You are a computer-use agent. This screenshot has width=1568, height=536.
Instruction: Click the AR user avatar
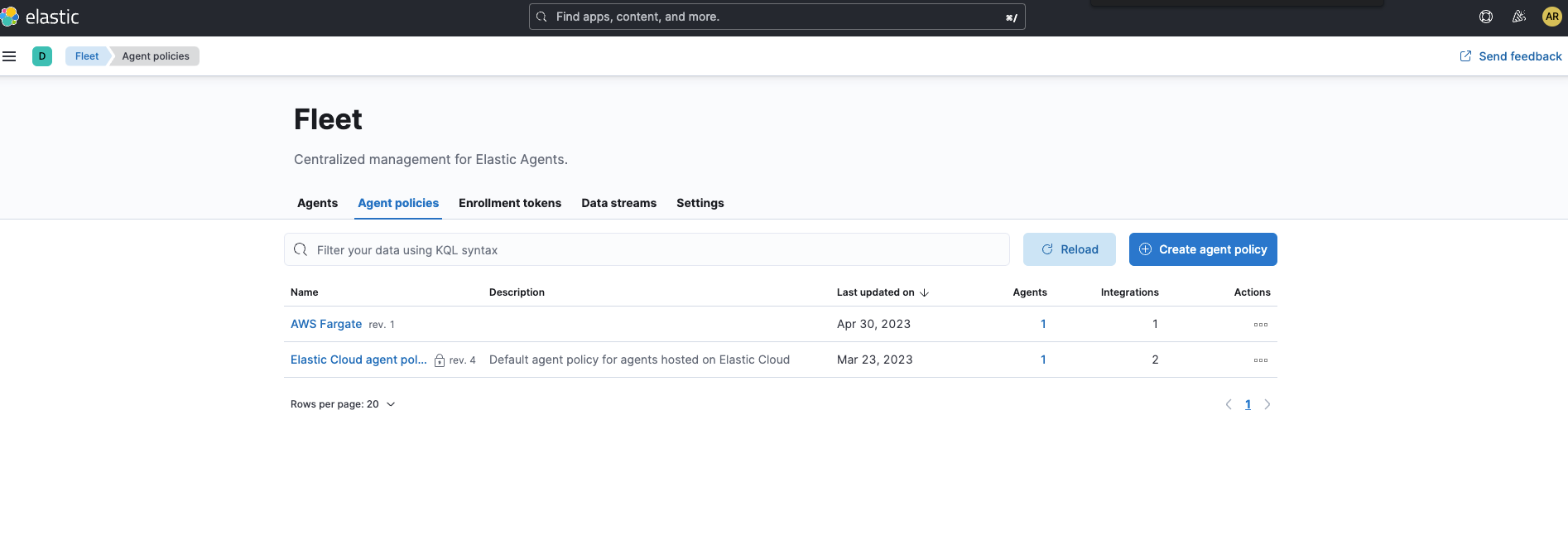point(1552,17)
